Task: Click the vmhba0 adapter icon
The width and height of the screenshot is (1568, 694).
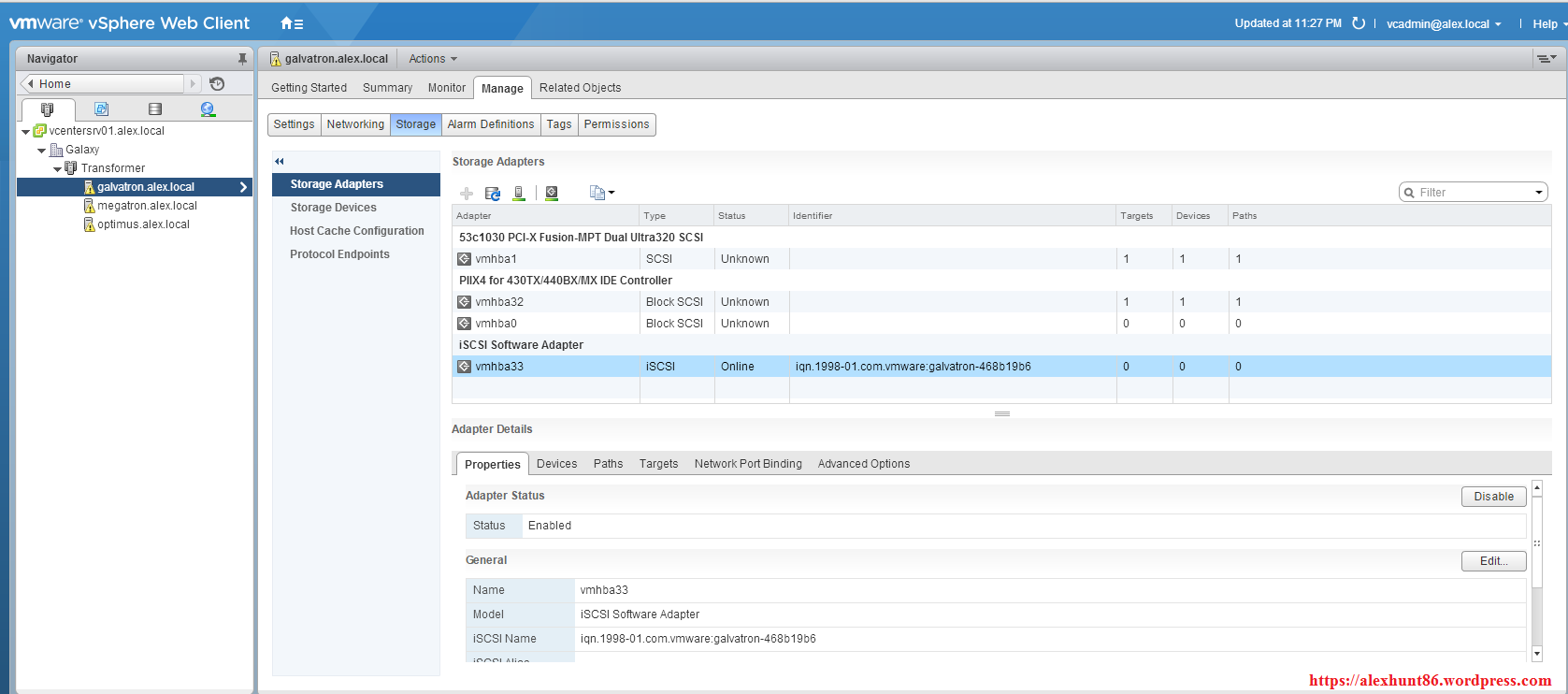Action: tap(464, 324)
